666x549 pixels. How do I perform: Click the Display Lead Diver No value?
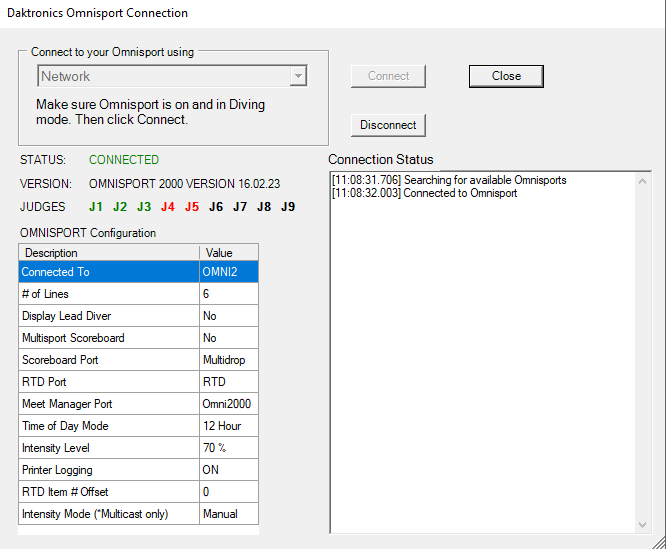(x=229, y=316)
